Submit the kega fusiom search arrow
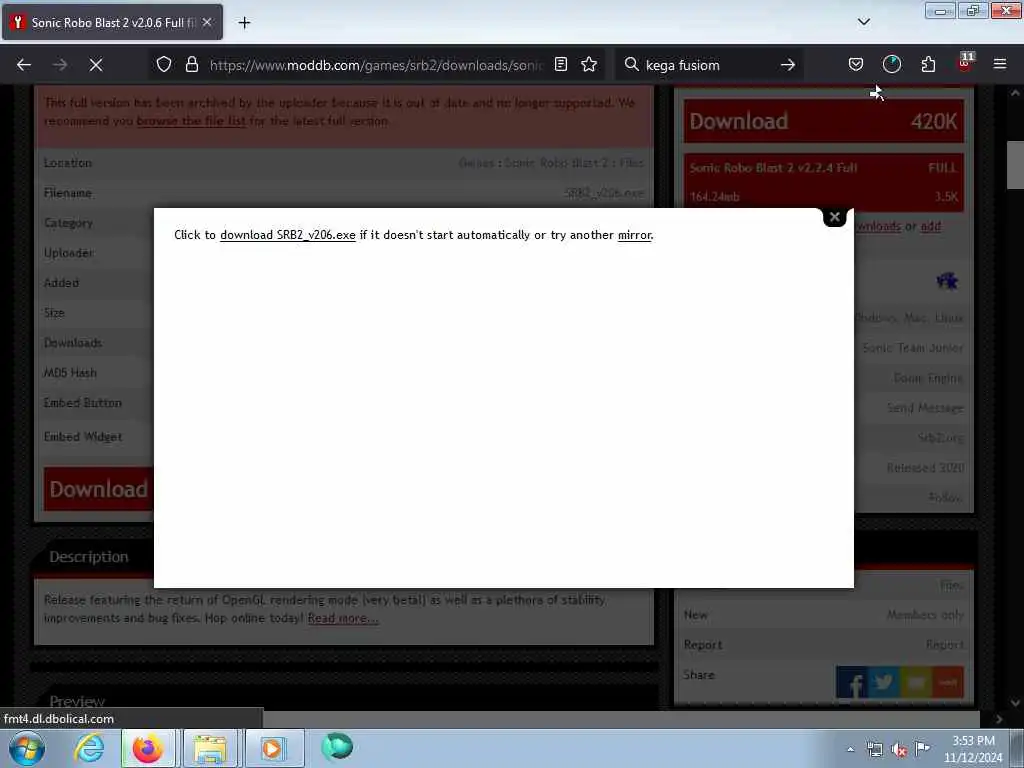This screenshot has height=768, width=1024. point(788,65)
